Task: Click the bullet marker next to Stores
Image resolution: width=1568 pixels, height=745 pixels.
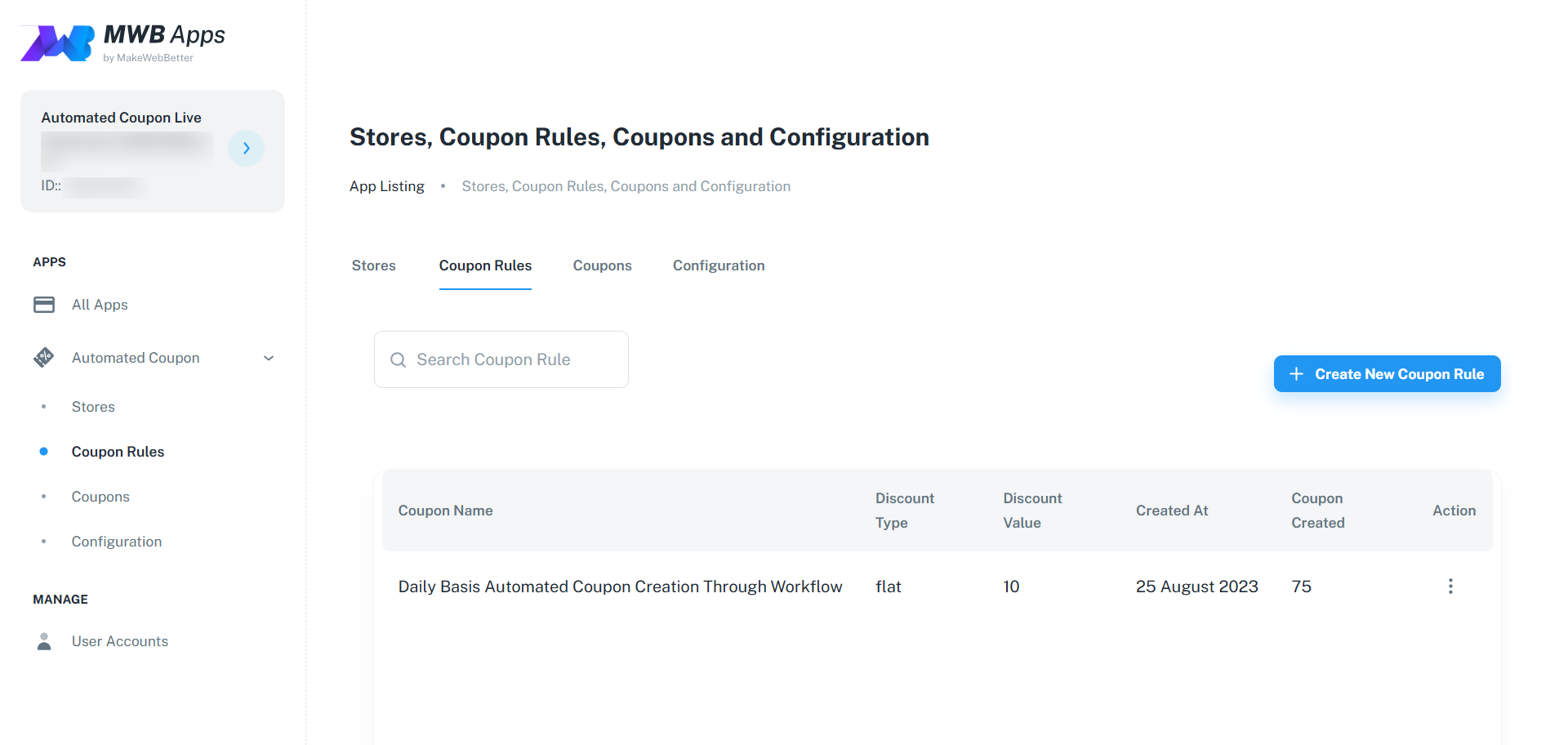Action: (44, 406)
